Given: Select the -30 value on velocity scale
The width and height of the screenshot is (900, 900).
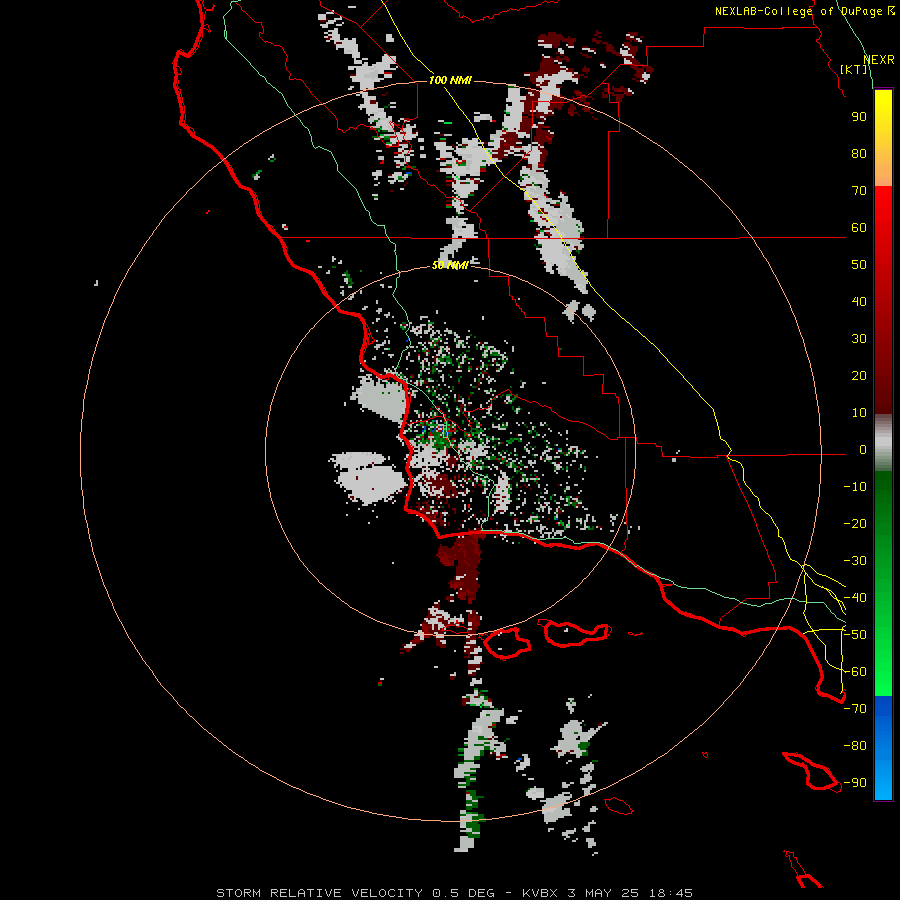Looking at the screenshot, I should 855,561.
